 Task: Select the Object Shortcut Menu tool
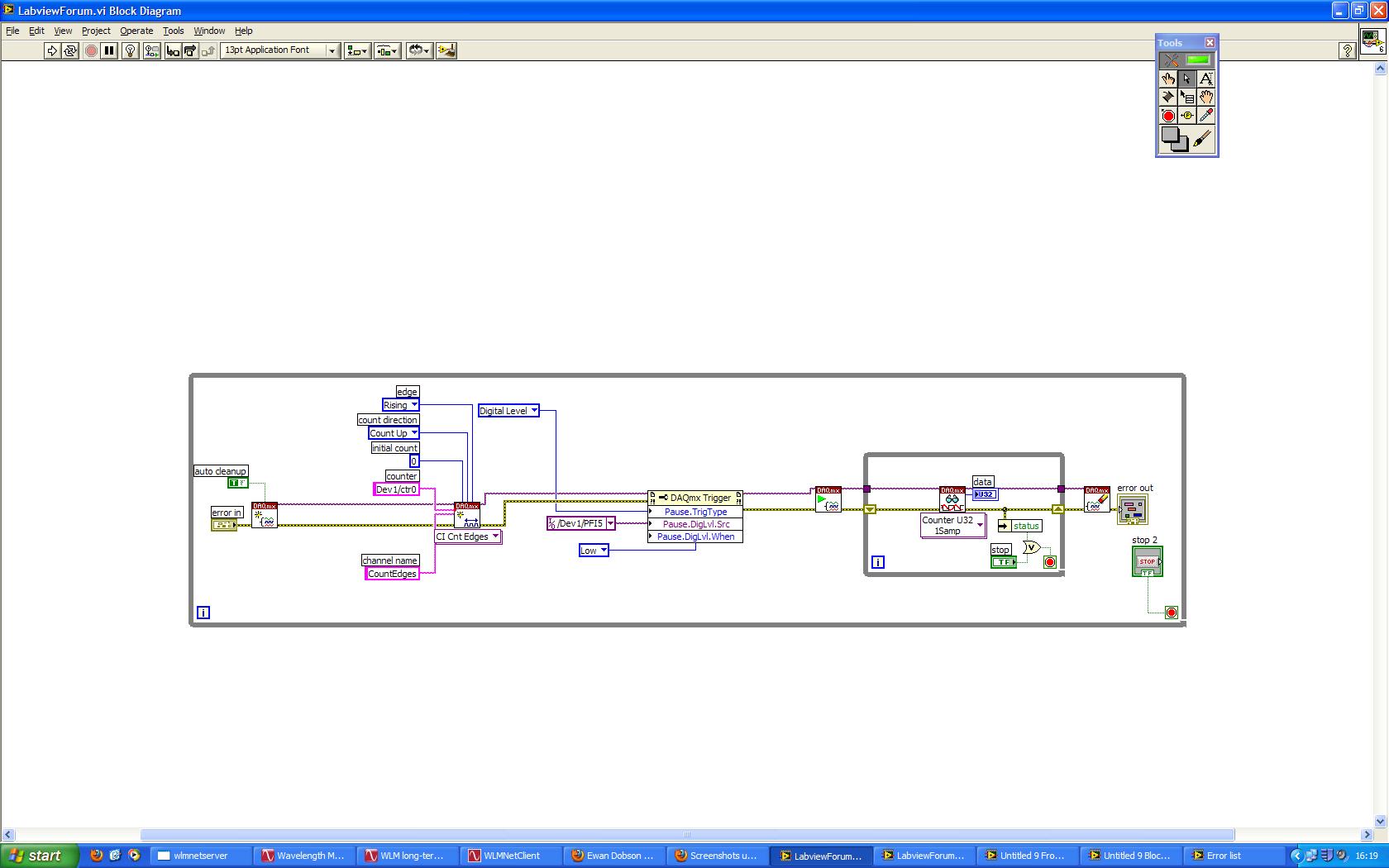click(x=1187, y=98)
